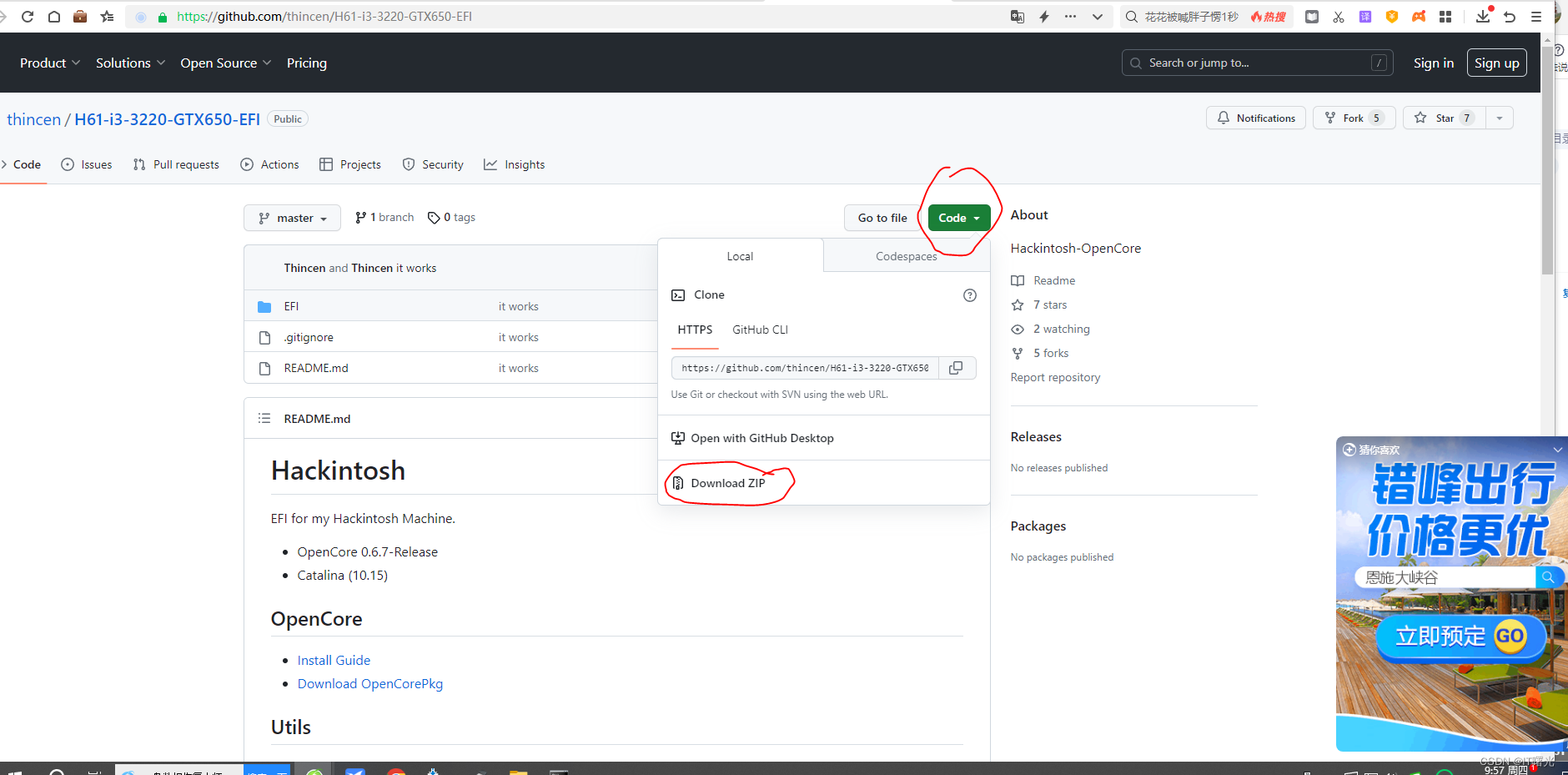
Task: Open the browser downloads icon
Action: coord(1483,16)
